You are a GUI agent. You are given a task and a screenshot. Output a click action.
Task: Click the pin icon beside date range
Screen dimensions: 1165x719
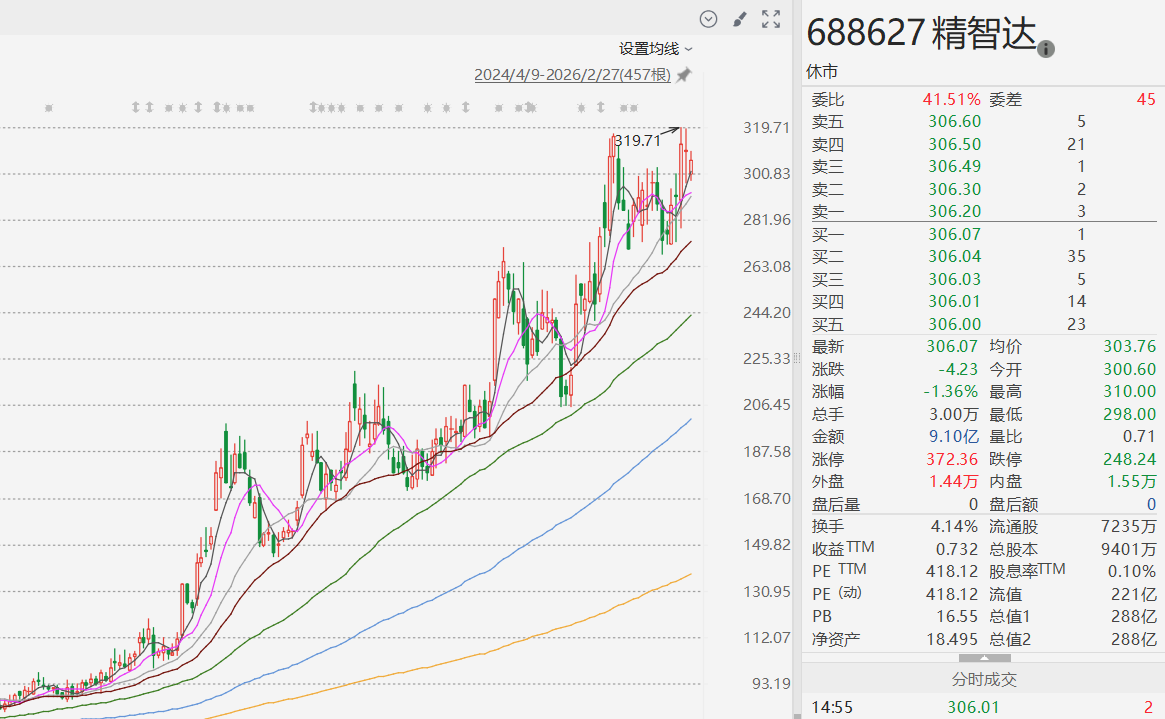coord(684,75)
